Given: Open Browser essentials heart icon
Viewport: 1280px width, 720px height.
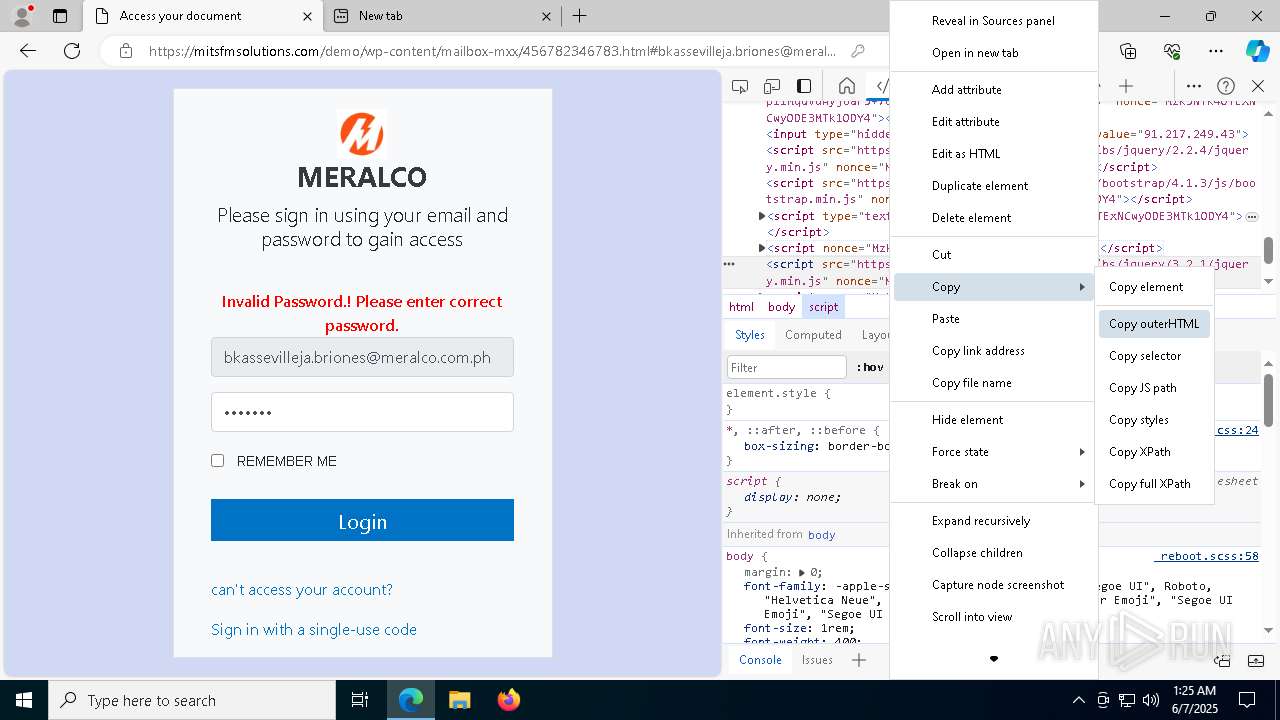Looking at the screenshot, I should (x=1172, y=51).
